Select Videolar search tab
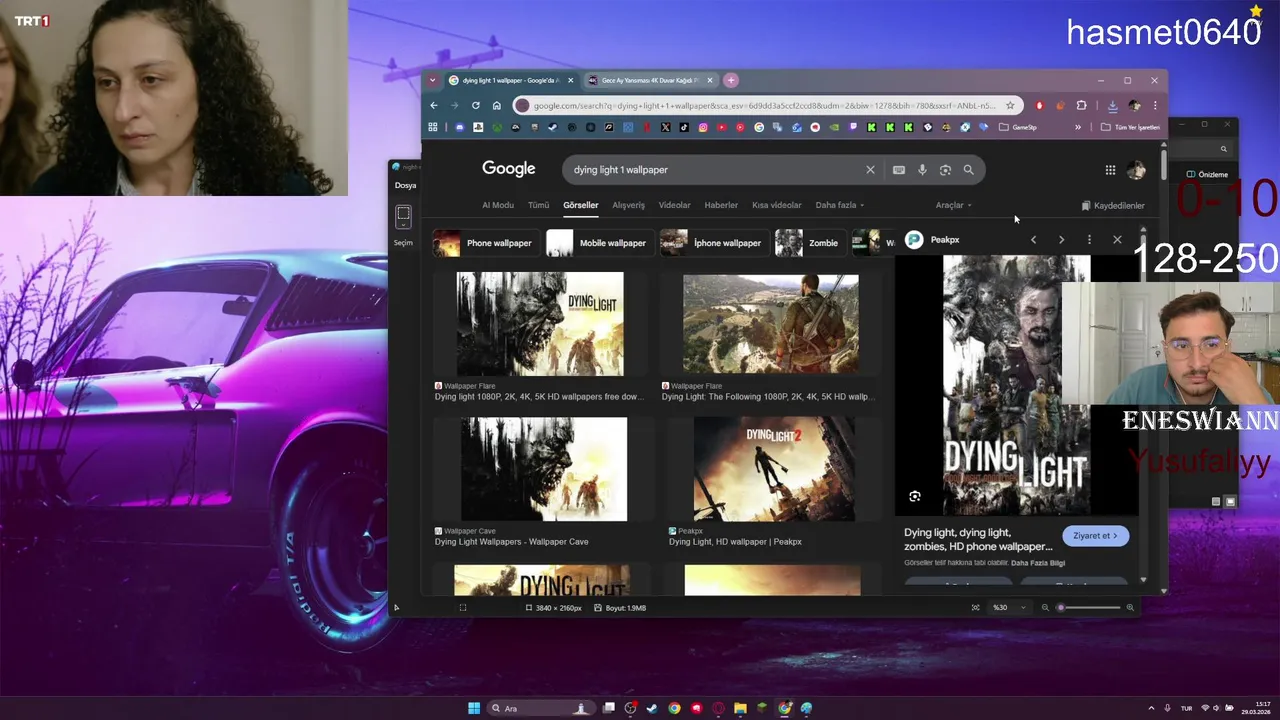The image size is (1280, 720). pyautogui.click(x=674, y=205)
